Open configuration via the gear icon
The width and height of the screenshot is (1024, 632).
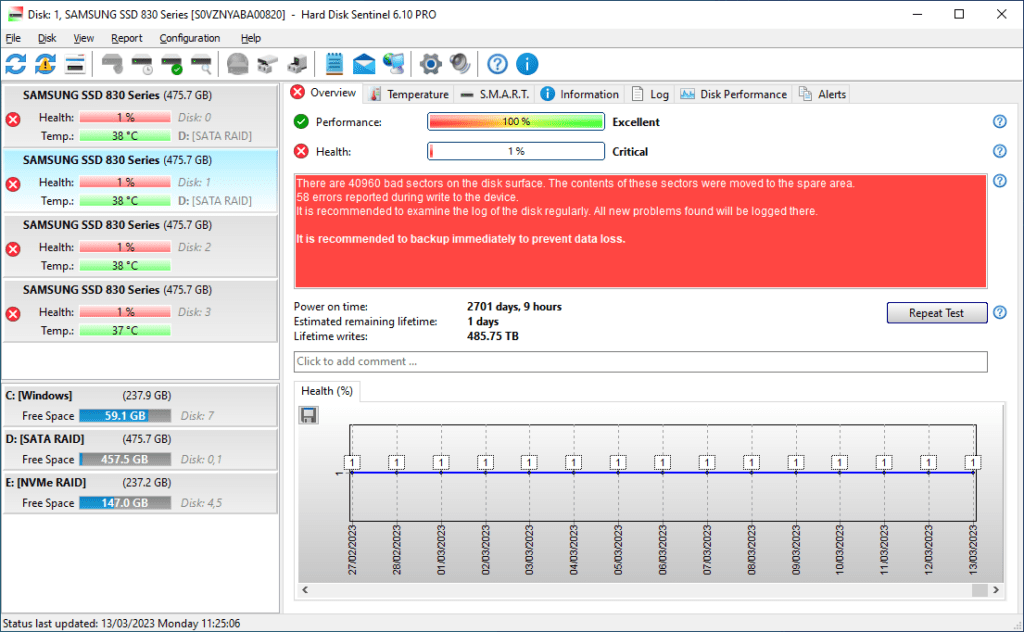tap(430, 65)
